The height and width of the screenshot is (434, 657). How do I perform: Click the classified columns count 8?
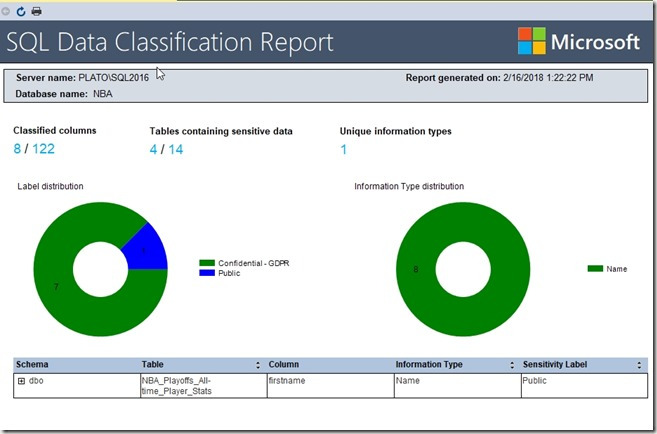tap(17, 150)
